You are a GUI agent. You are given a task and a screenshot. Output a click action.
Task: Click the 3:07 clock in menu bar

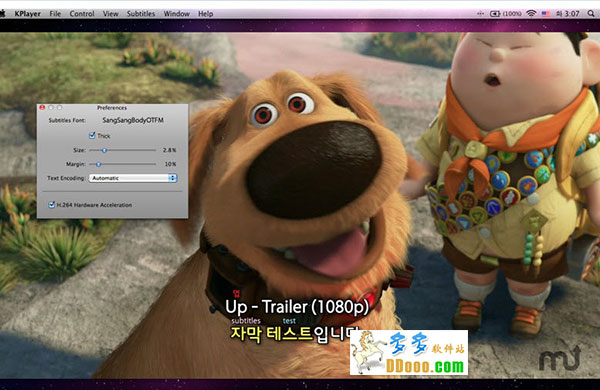click(568, 14)
